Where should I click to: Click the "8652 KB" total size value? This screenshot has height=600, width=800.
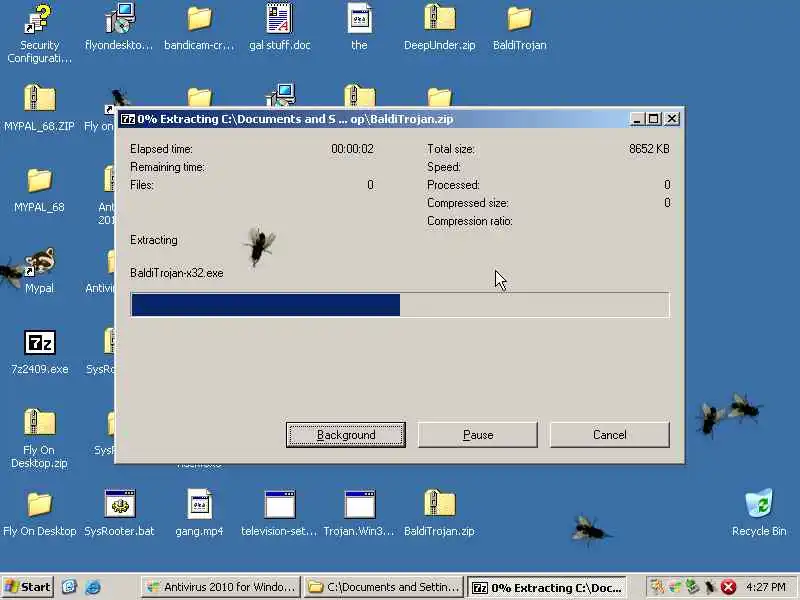(649, 149)
